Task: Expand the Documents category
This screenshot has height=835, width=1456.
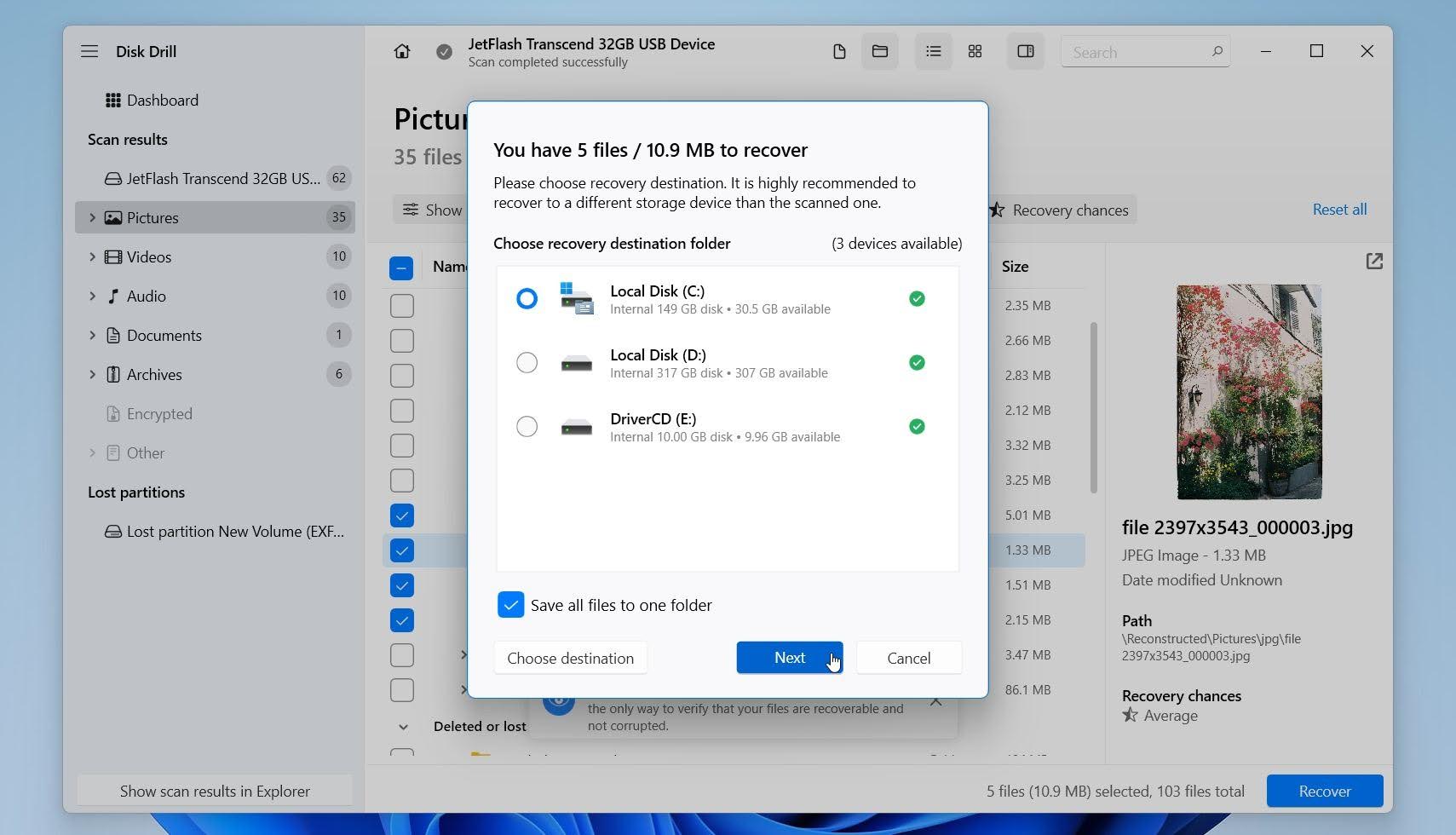Action: coord(92,335)
